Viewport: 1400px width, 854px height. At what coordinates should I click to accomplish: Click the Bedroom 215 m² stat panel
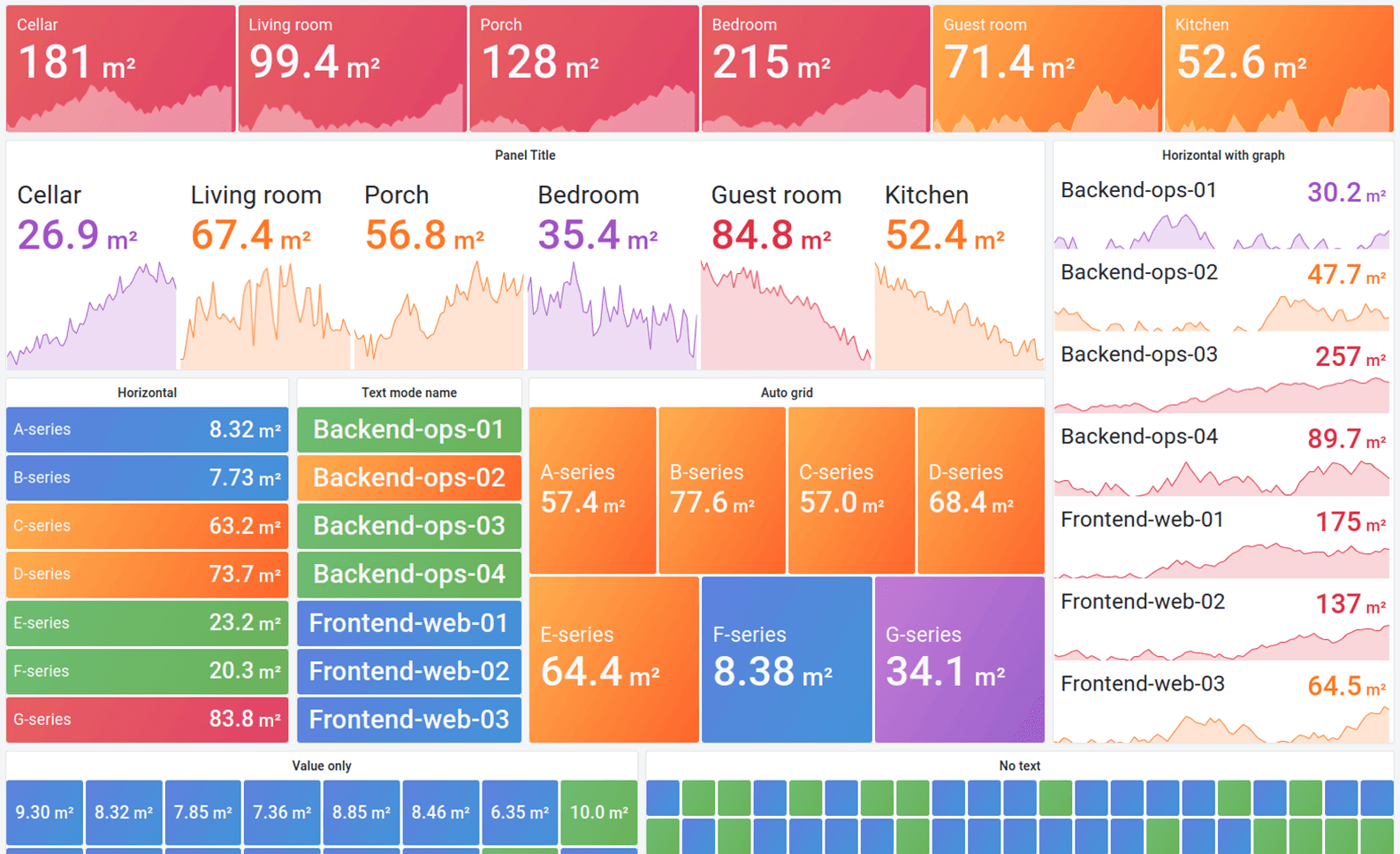(815, 66)
